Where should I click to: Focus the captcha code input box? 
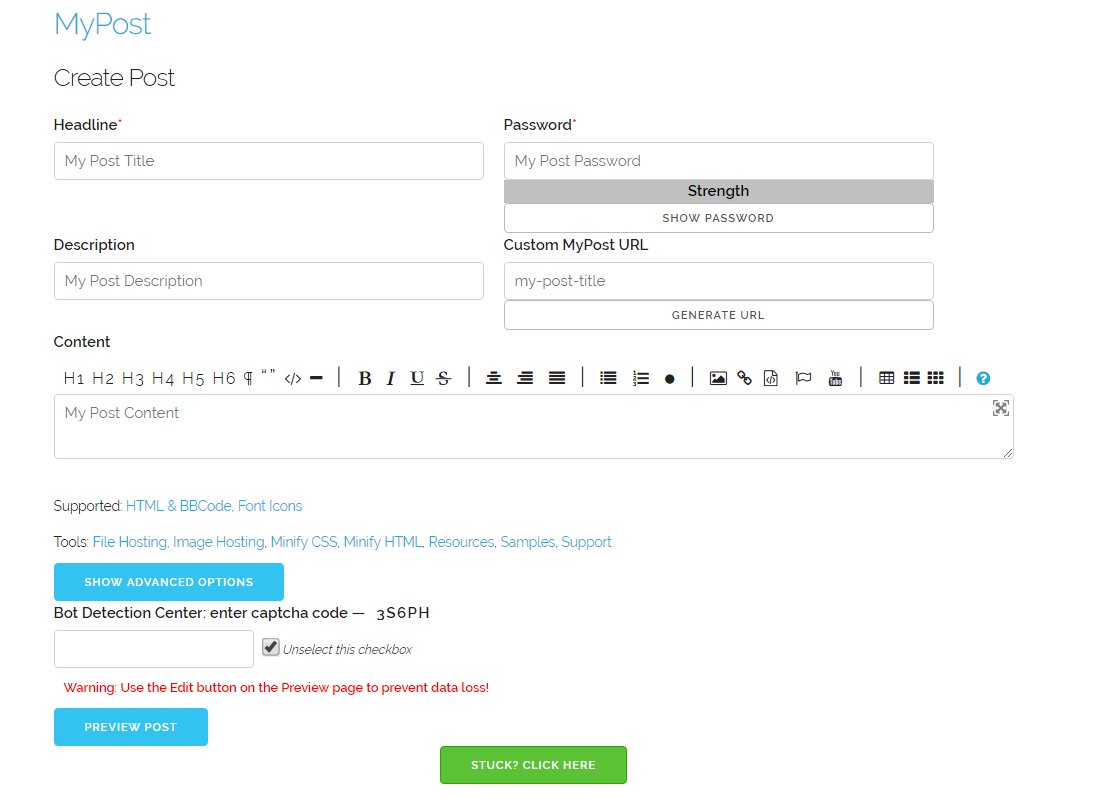point(154,649)
